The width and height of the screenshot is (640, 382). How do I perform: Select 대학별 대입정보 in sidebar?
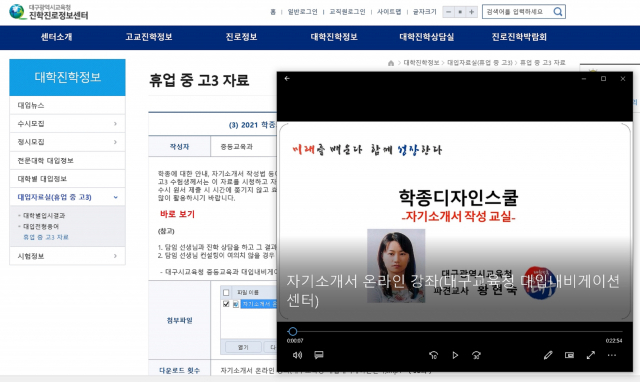(67, 179)
